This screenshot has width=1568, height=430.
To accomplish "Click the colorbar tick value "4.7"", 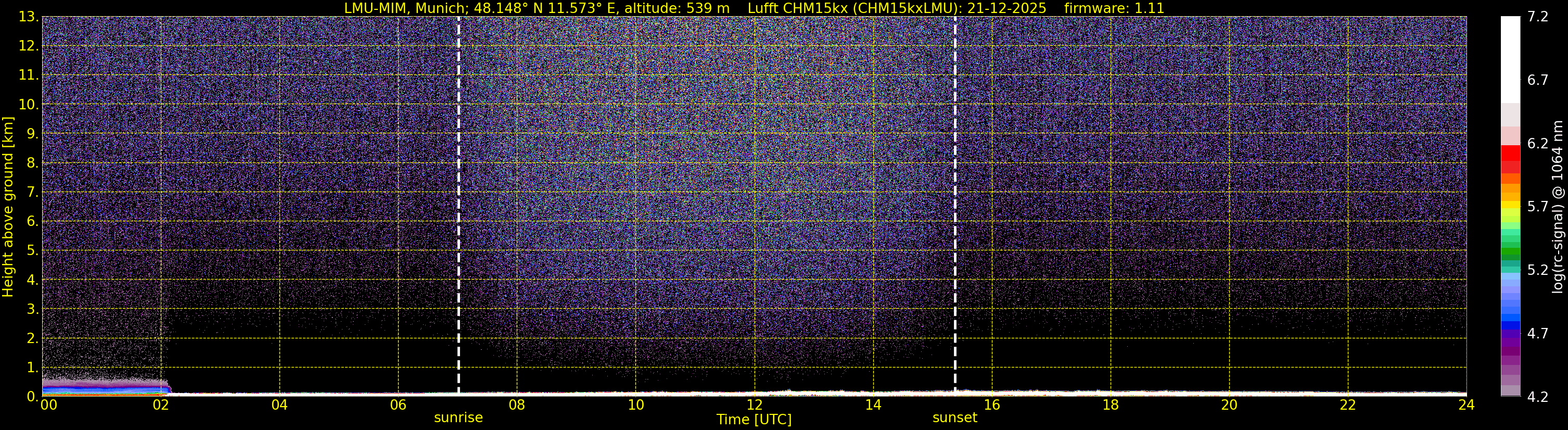I will [1538, 334].
